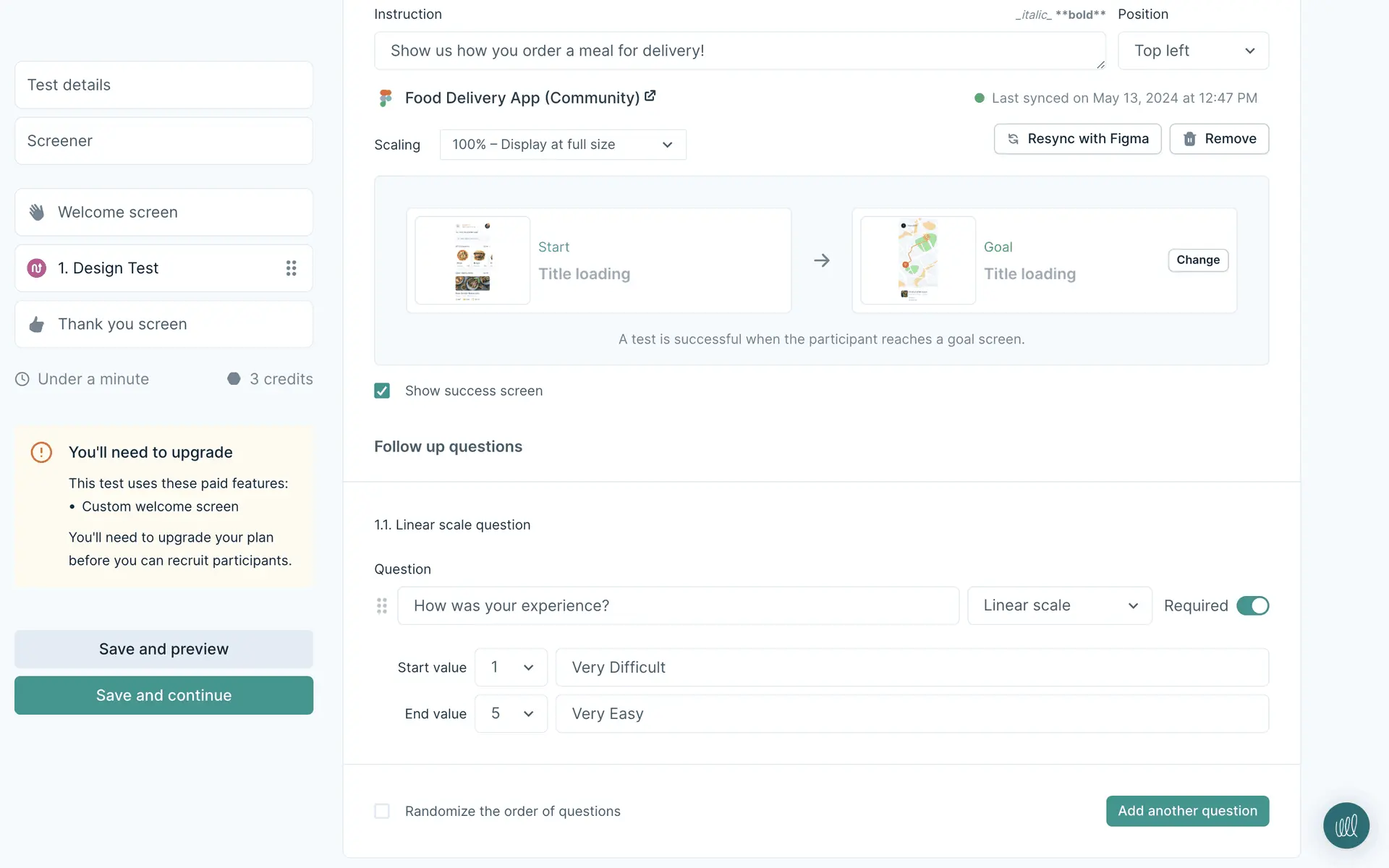Click Resync with Figma button
Image resolution: width=1389 pixels, height=868 pixels.
[x=1077, y=139]
